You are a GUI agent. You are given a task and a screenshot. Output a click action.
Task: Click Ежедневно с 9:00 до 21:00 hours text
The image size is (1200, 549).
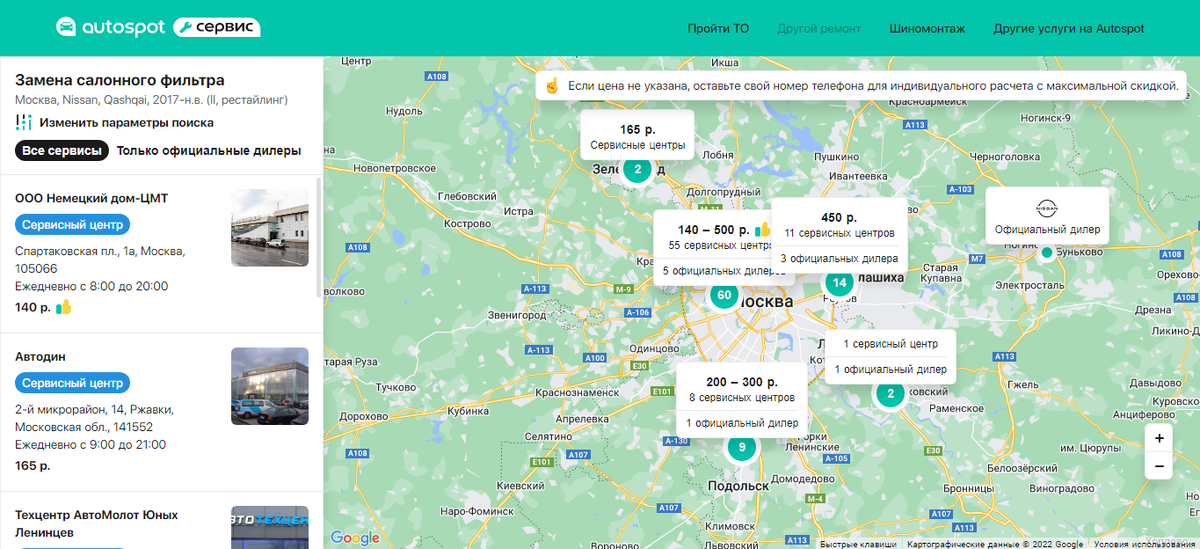coord(91,444)
